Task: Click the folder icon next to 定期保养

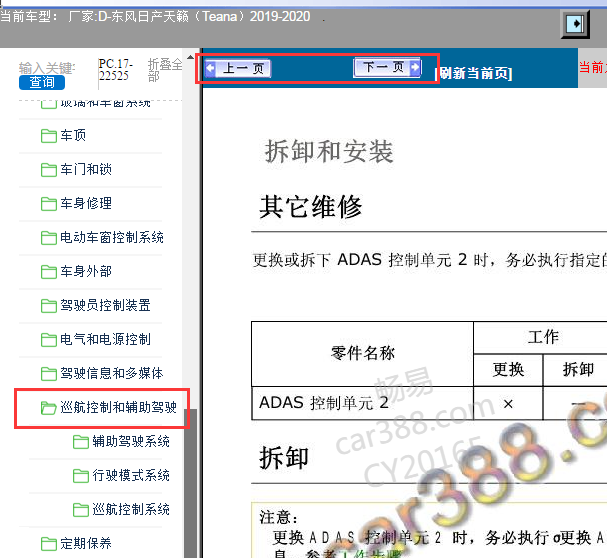Action: [49, 544]
